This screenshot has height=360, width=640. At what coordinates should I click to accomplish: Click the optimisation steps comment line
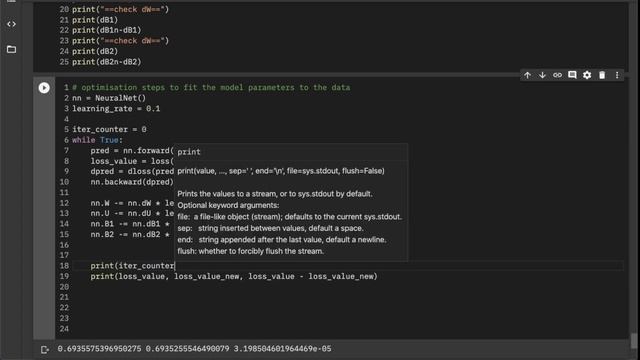tap(211, 87)
